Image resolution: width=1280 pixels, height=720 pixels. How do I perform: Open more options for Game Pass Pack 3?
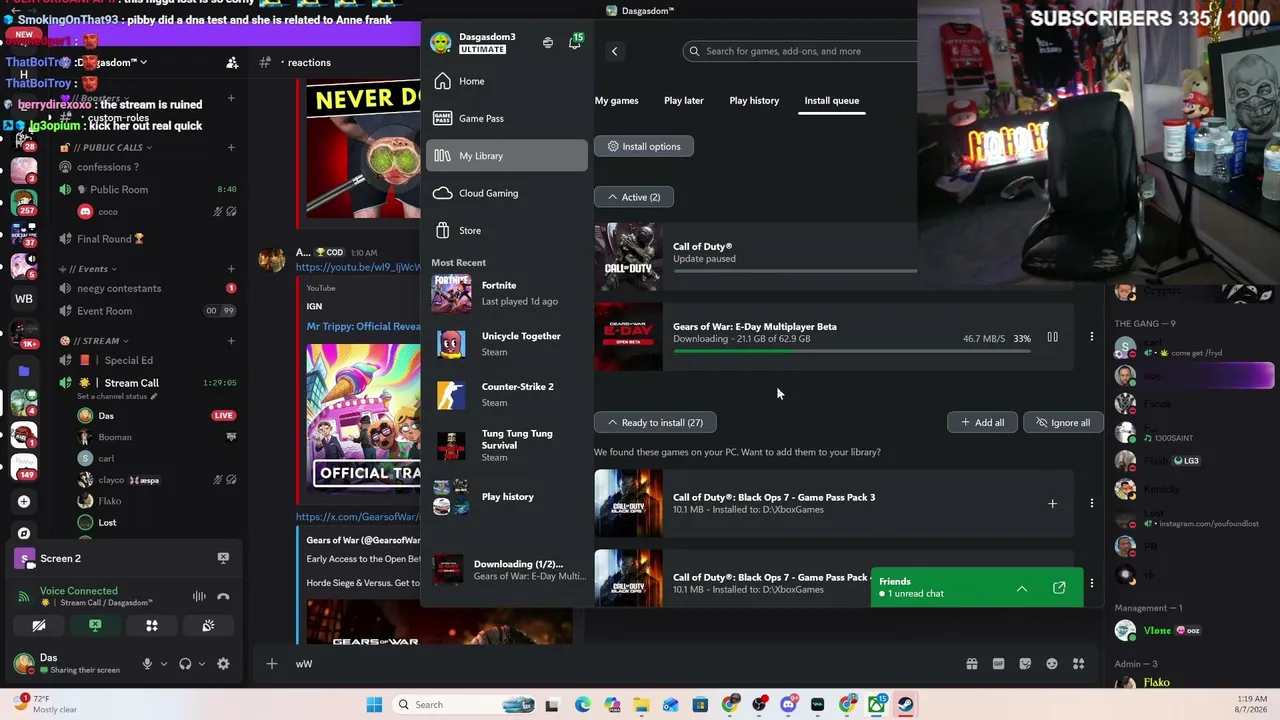tap(1091, 504)
